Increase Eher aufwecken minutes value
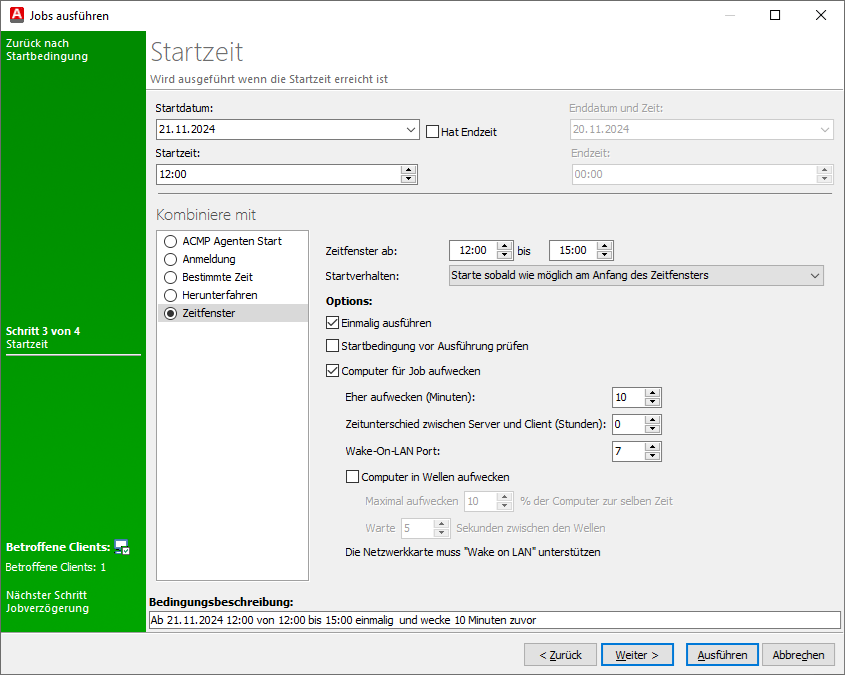 click(x=653, y=393)
